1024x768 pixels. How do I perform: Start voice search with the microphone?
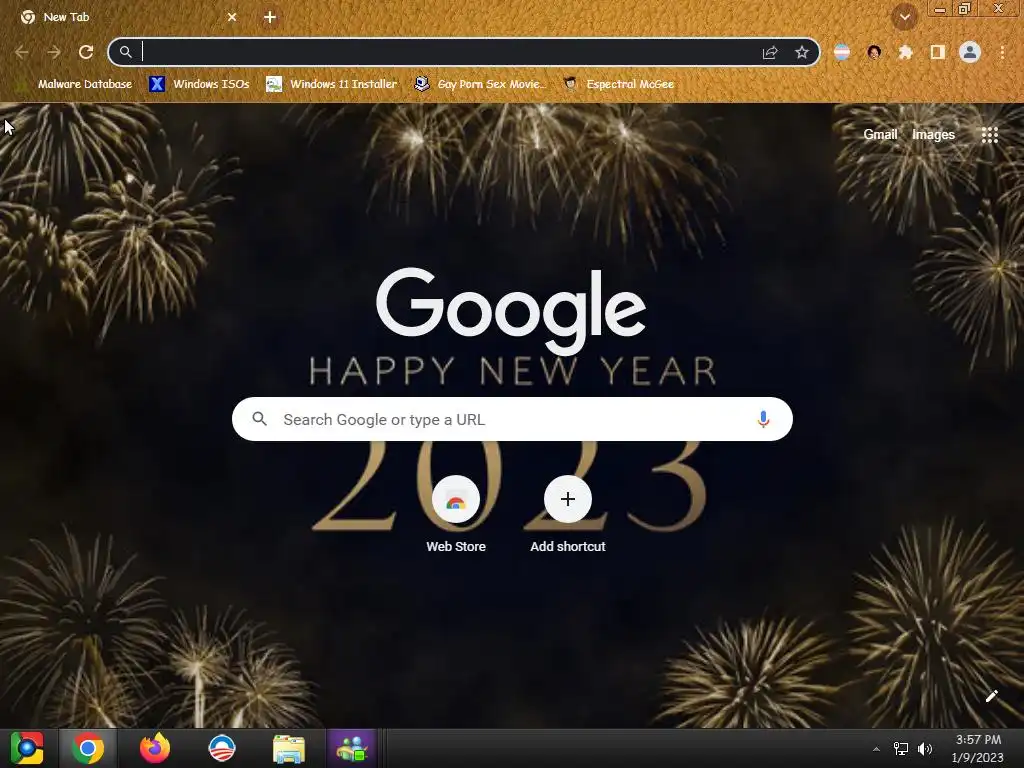[763, 419]
